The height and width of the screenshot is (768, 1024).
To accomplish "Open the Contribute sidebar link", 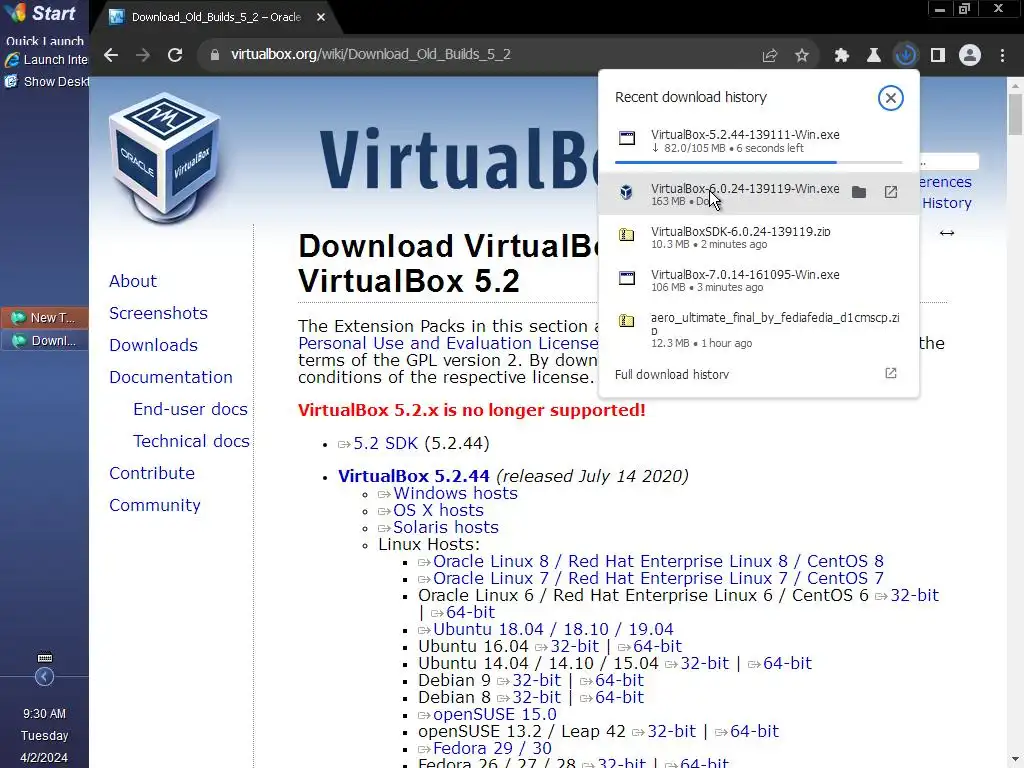I will [x=152, y=473].
